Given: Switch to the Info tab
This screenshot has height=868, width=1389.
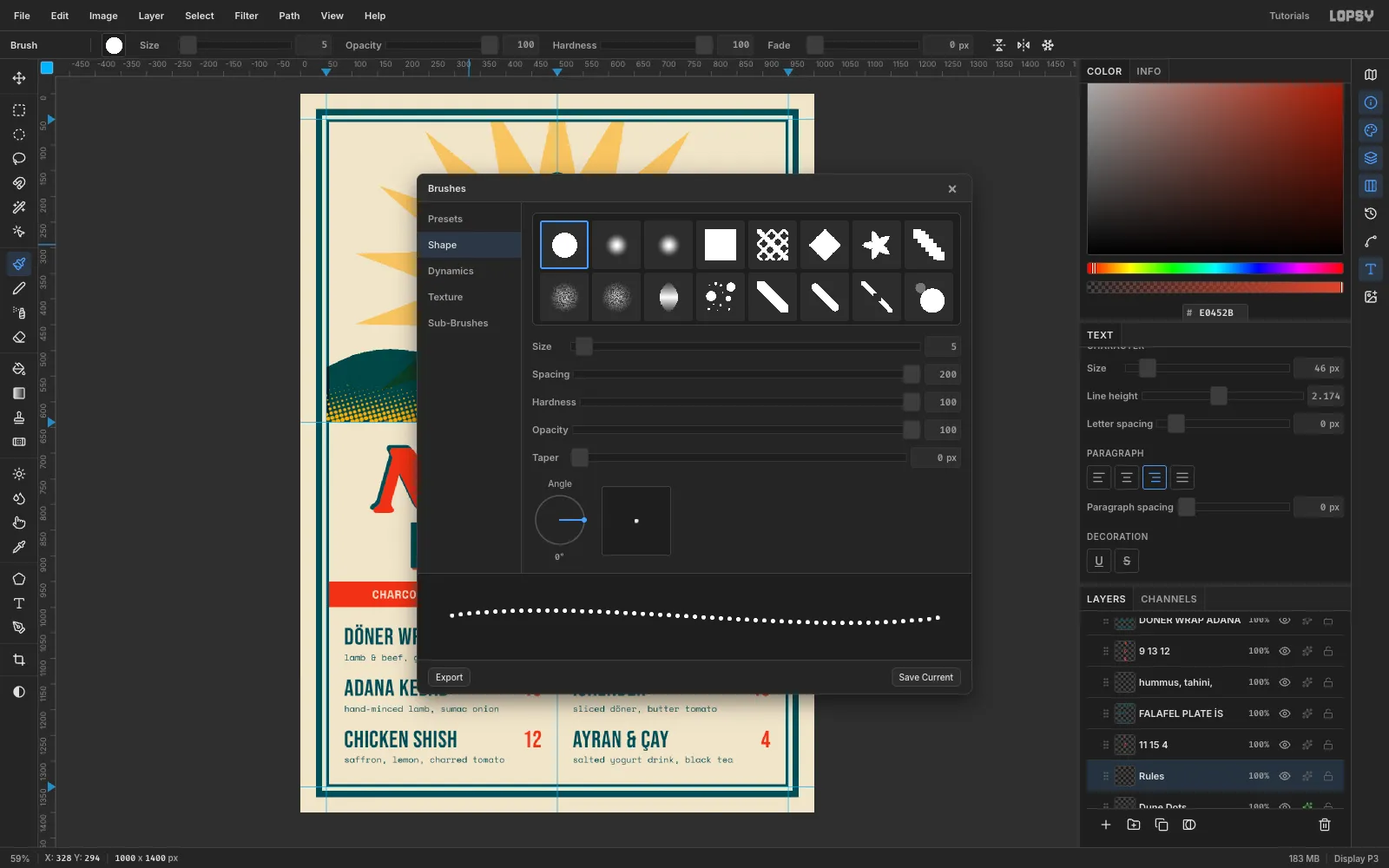Looking at the screenshot, I should click(1149, 71).
